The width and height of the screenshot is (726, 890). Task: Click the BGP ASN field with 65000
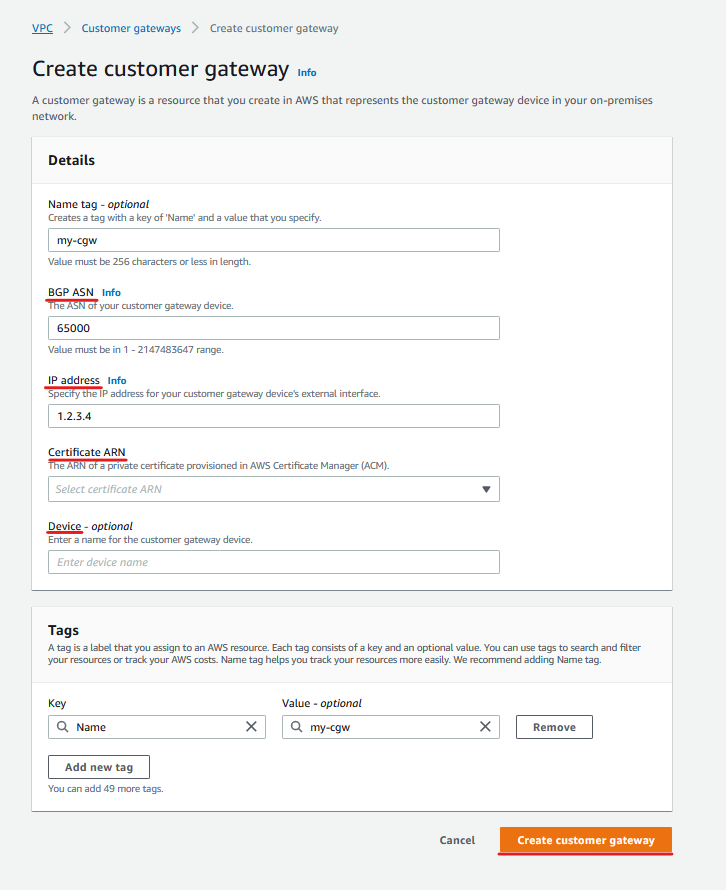pyautogui.click(x=274, y=328)
